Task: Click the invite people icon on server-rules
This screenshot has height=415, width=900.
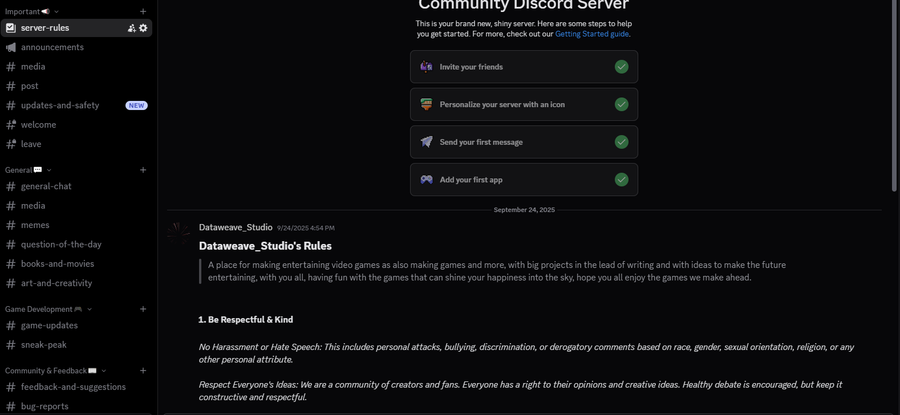Action: [x=131, y=28]
